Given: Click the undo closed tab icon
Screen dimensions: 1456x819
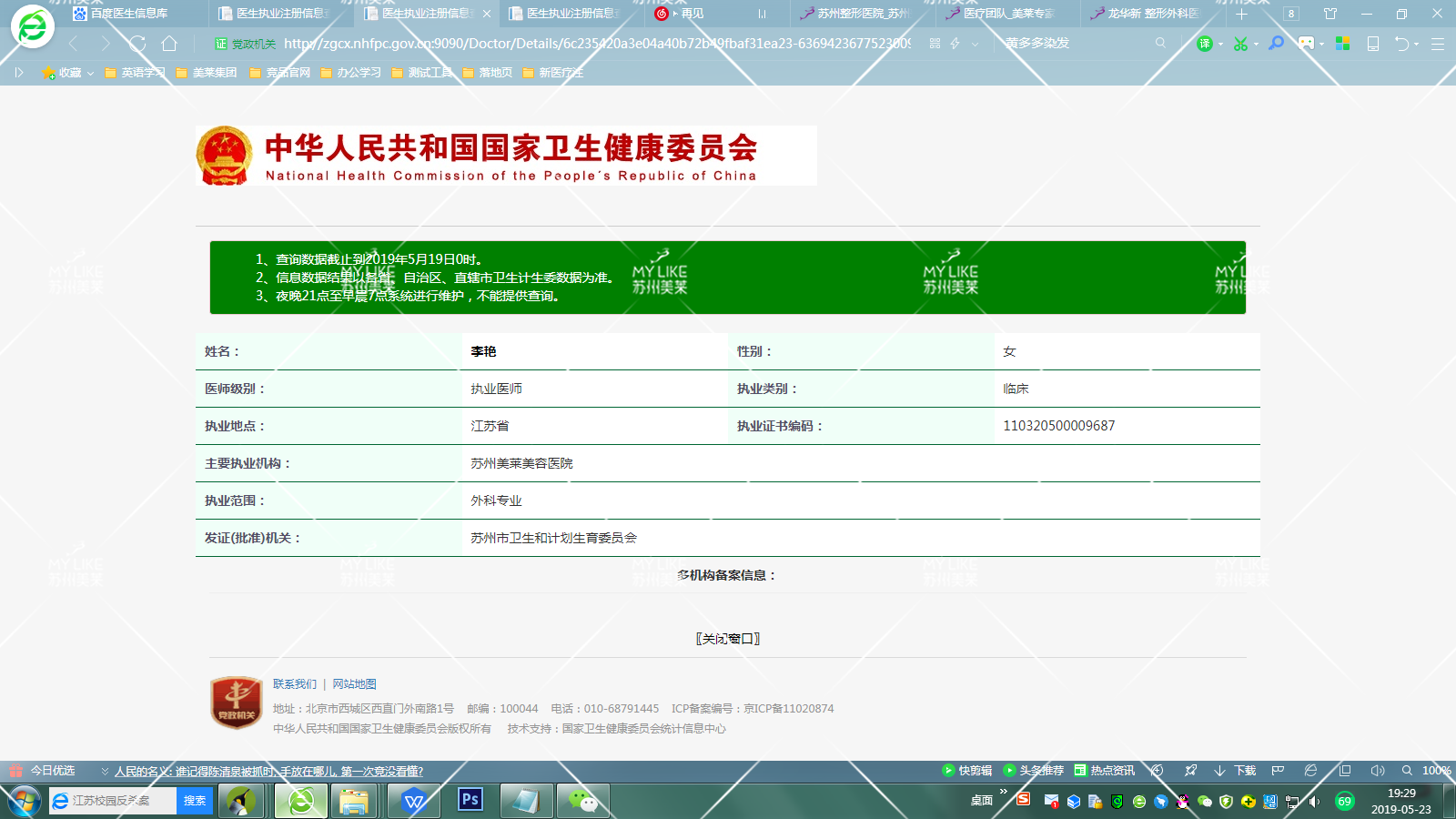Looking at the screenshot, I should [1401, 44].
